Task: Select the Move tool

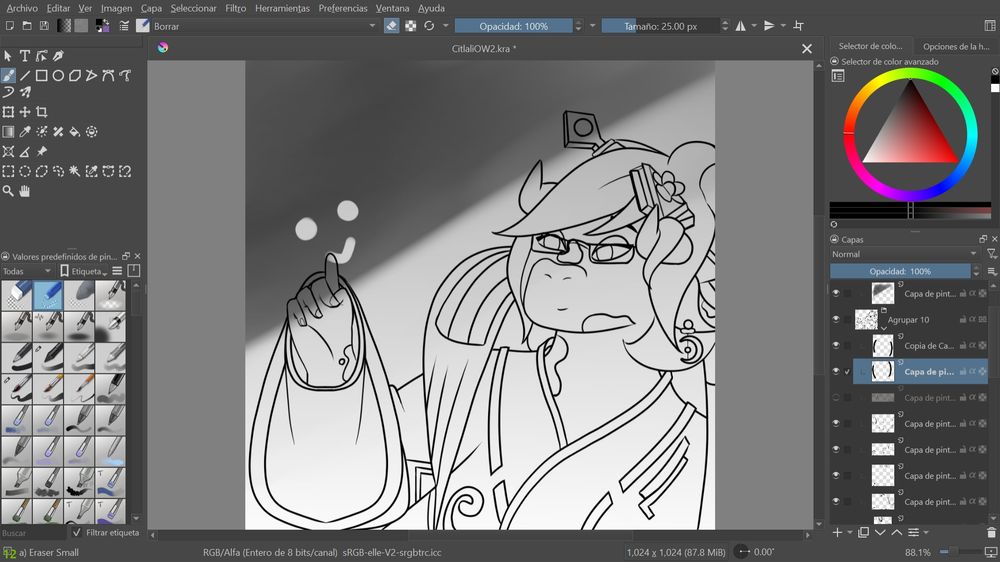Action: tap(25, 112)
